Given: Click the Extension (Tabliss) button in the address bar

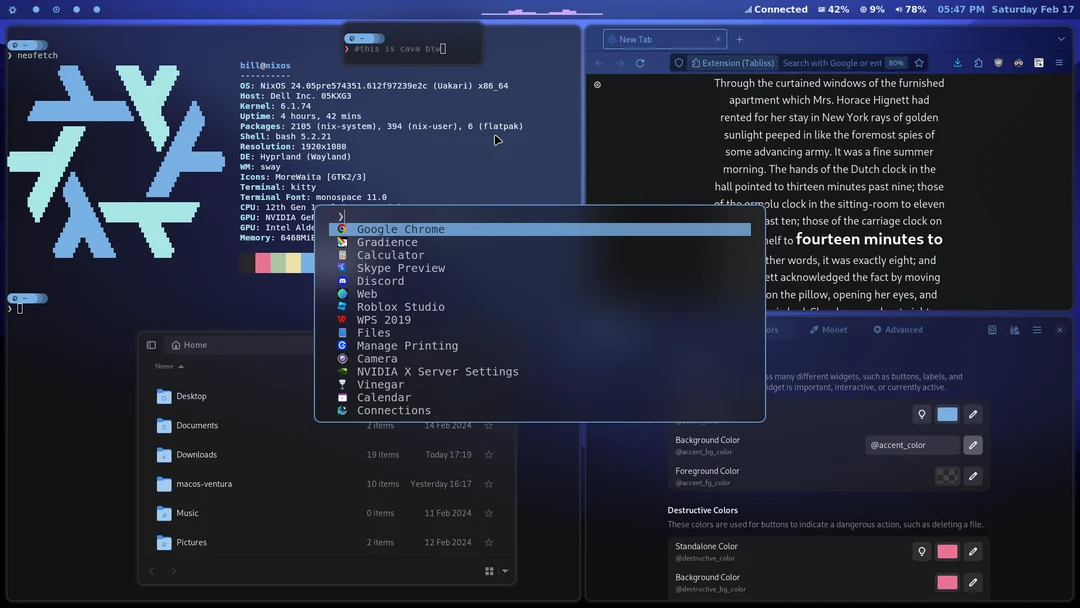Looking at the screenshot, I should click(x=733, y=62).
